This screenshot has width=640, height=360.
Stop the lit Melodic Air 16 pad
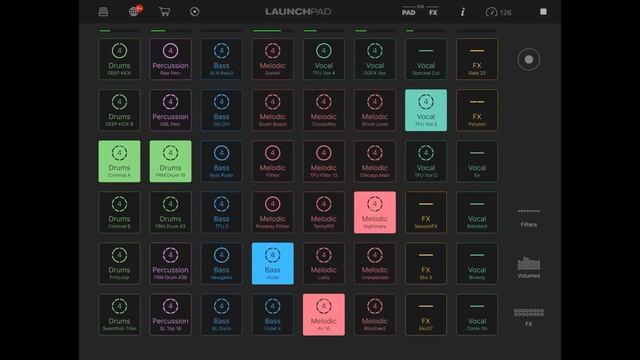(324, 315)
